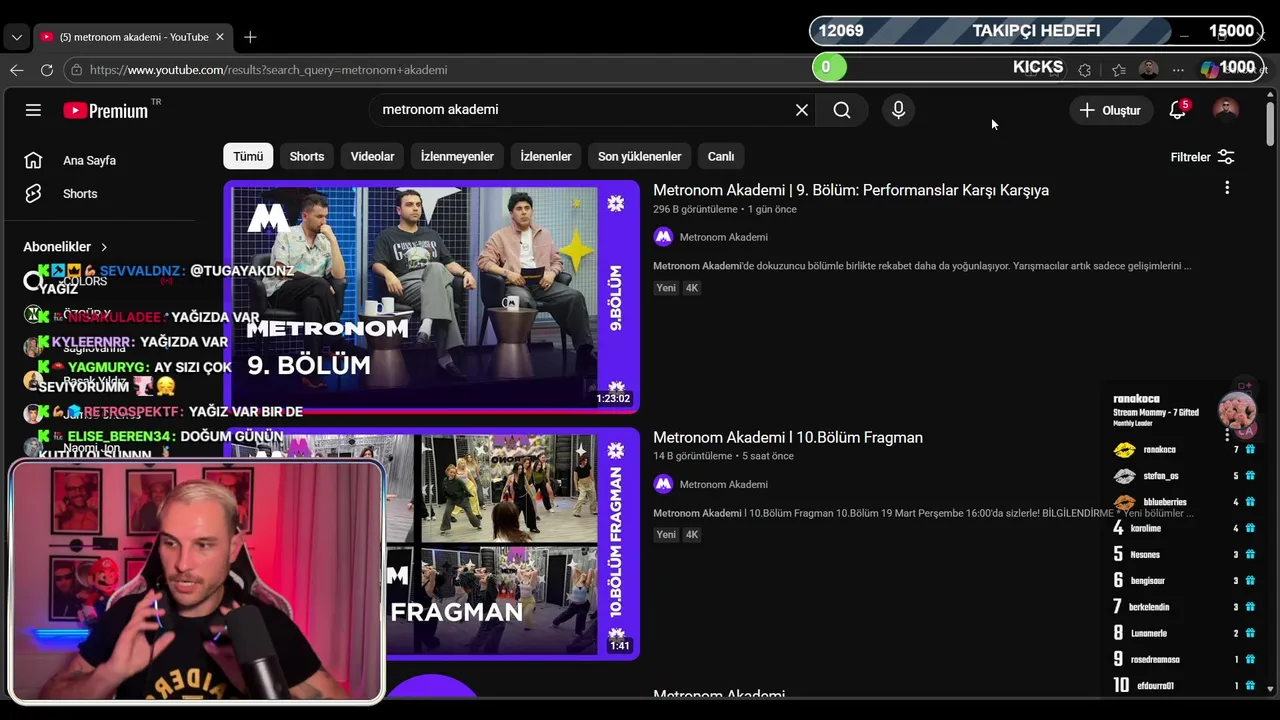
Task: Click the 4K badge under 9. Bölüm
Action: [x=692, y=288]
